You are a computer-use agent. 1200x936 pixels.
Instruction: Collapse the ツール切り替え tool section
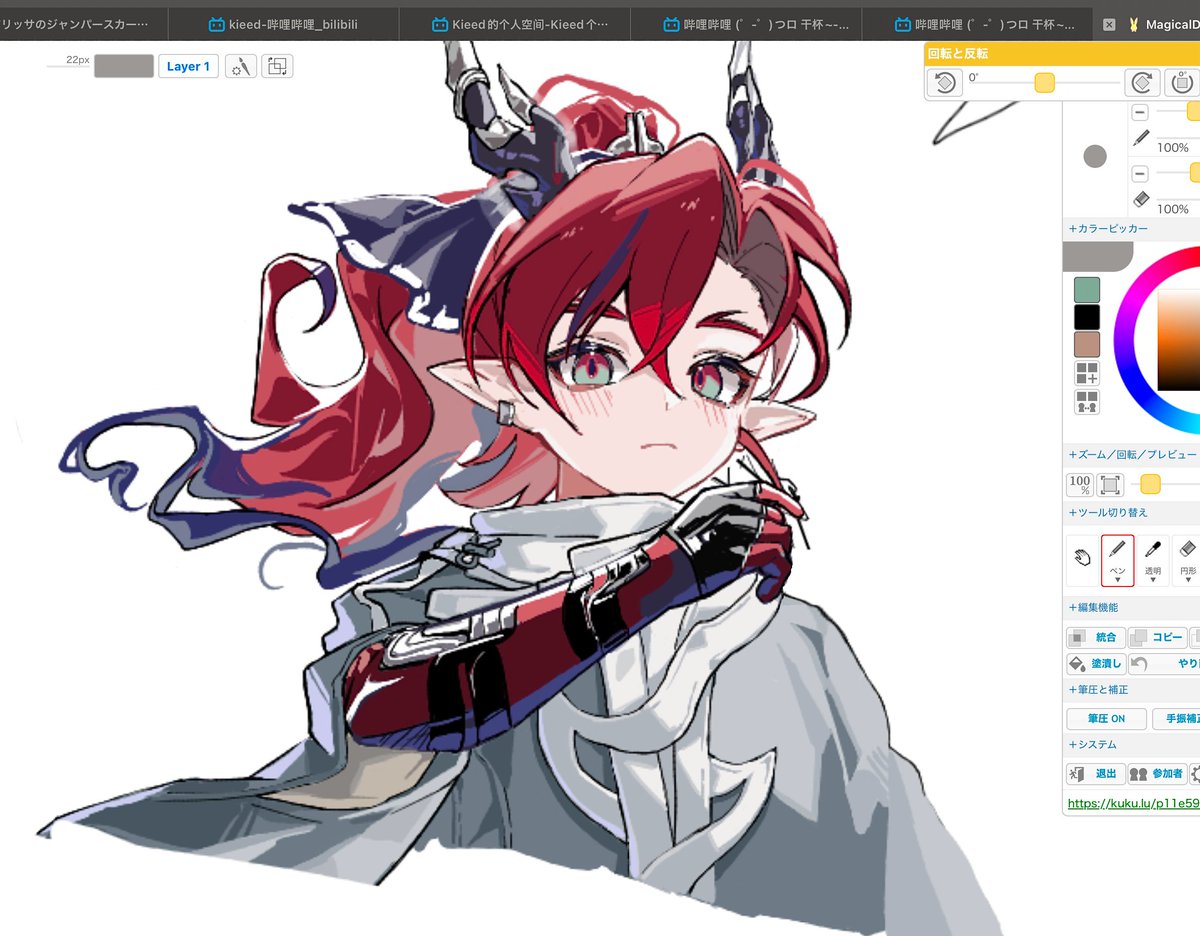(x=1108, y=512)
